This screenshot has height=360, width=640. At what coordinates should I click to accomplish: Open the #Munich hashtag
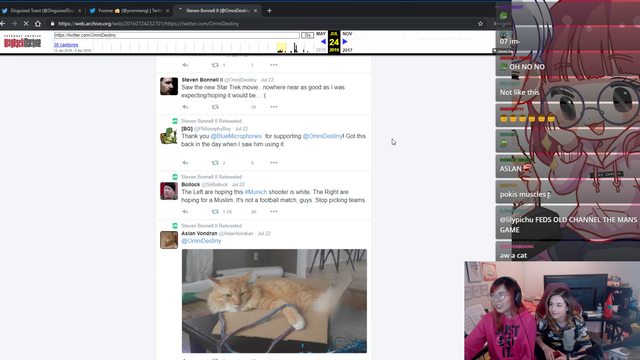tap(256, 192)
